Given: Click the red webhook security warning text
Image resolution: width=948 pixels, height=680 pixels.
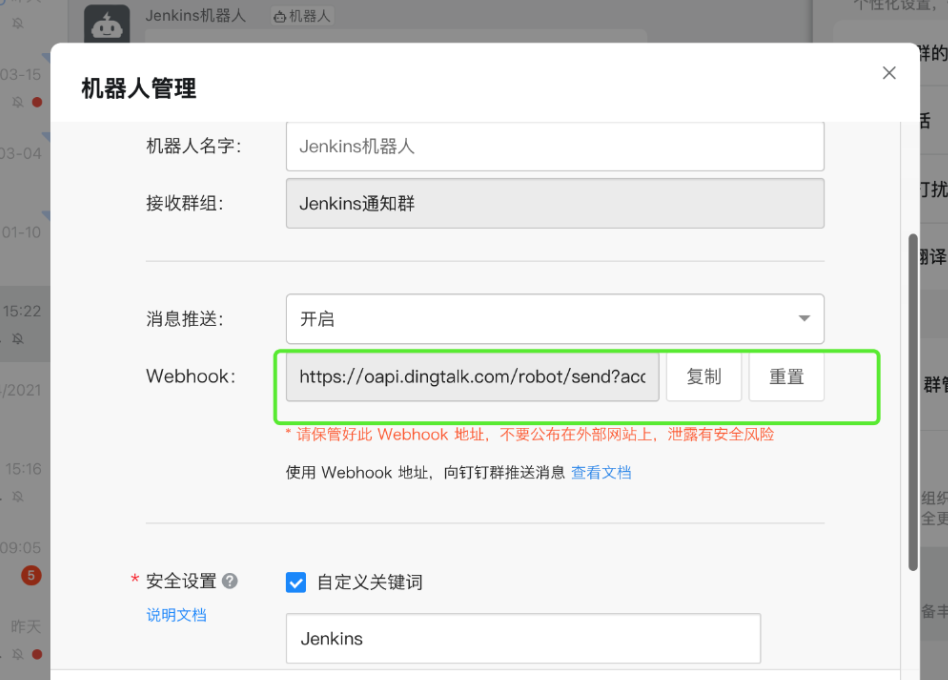Looking at the screenshot, I should [x=530, y=435].
